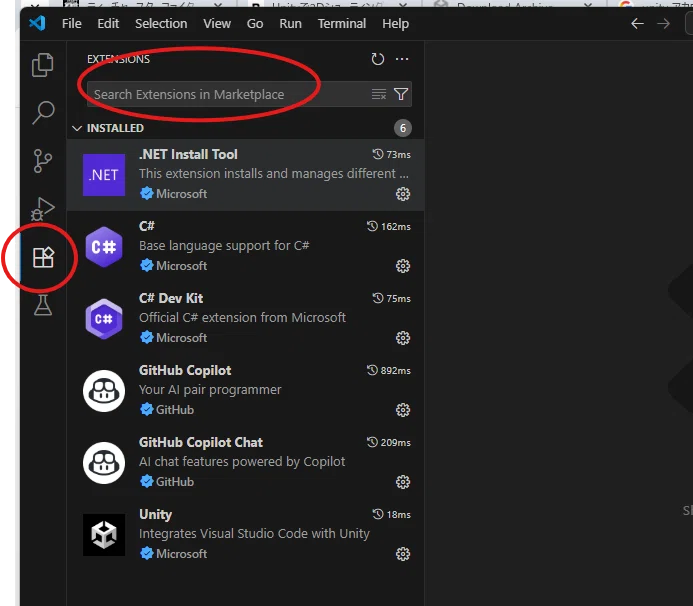This screenshot has height=606, width=693.
Task: Select the GitHub Copilot Chat title
Action: [201, 442]
